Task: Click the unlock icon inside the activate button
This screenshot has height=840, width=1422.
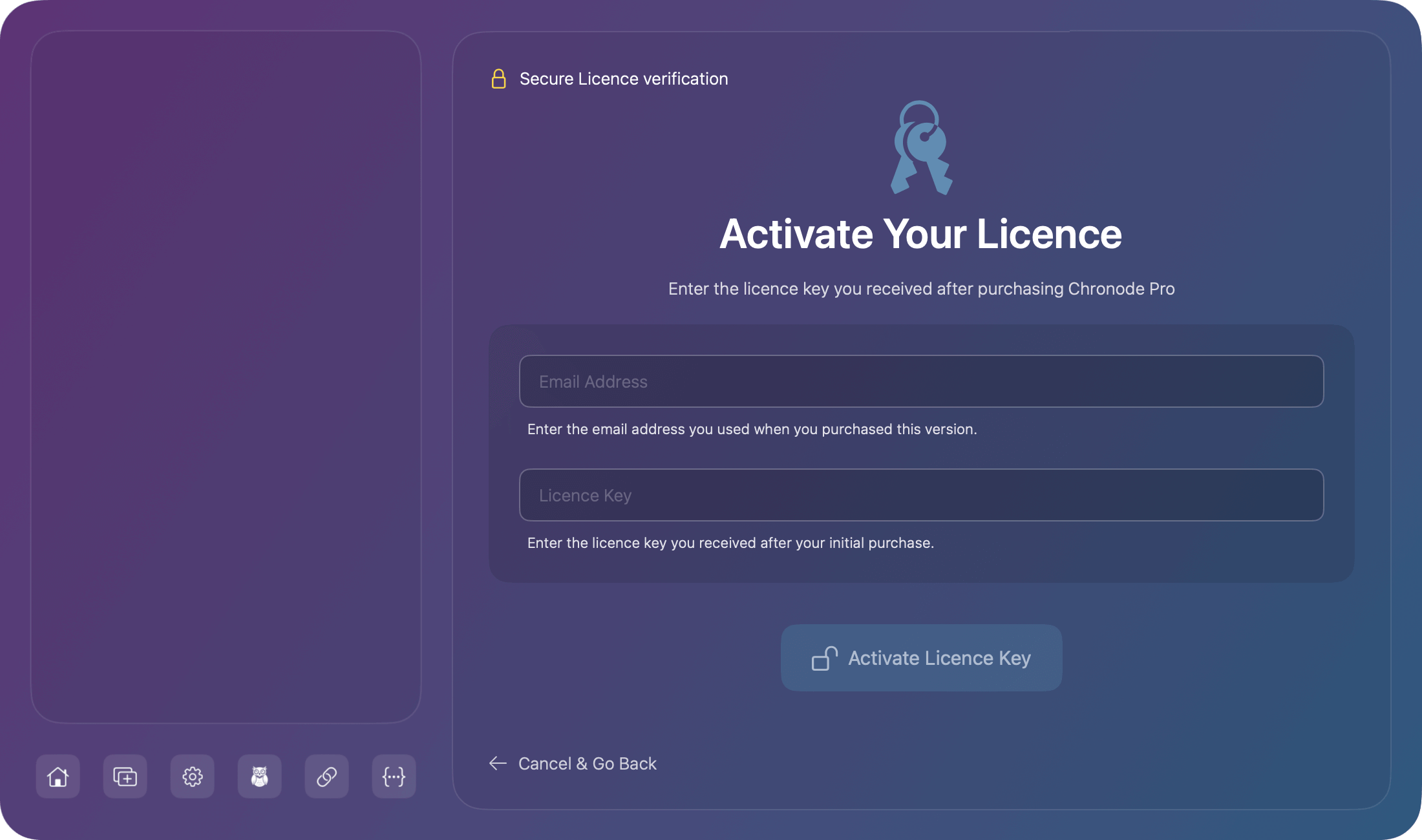Action: click(x=823, y=658)
